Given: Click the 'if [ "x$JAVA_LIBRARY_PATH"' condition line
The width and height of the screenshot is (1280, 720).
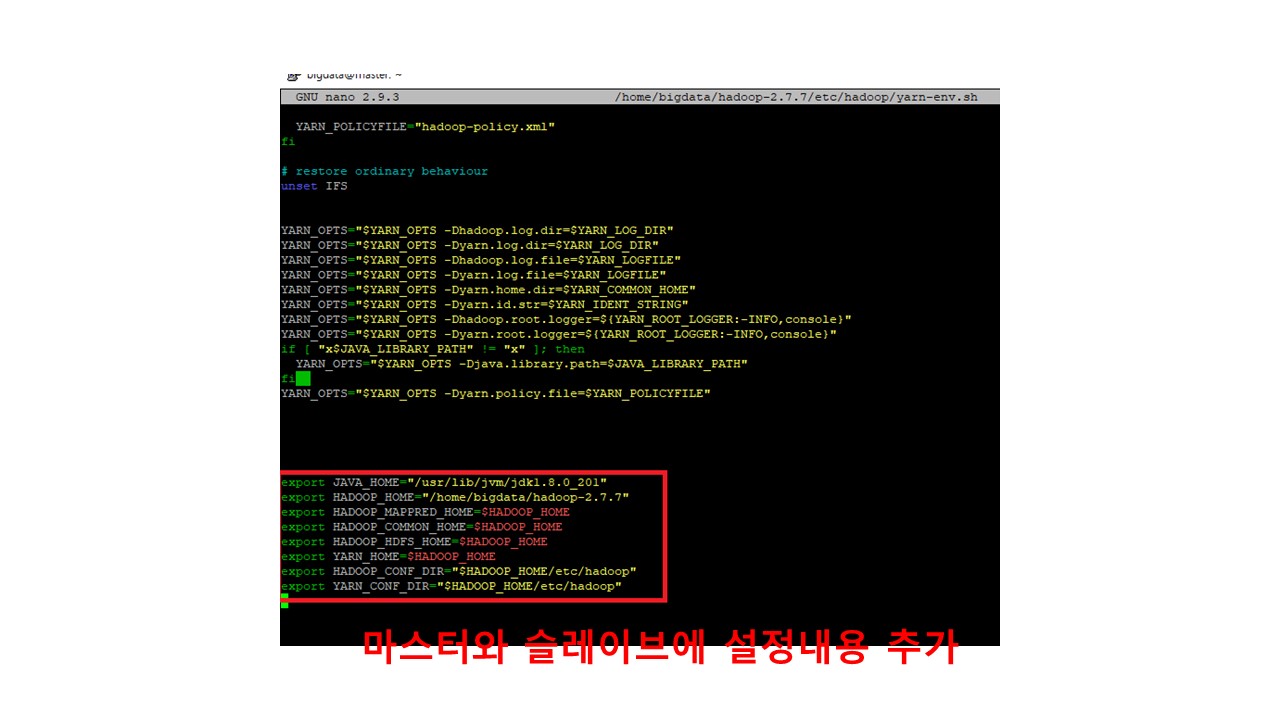Looking at the screenshot, I should (433, 349).
